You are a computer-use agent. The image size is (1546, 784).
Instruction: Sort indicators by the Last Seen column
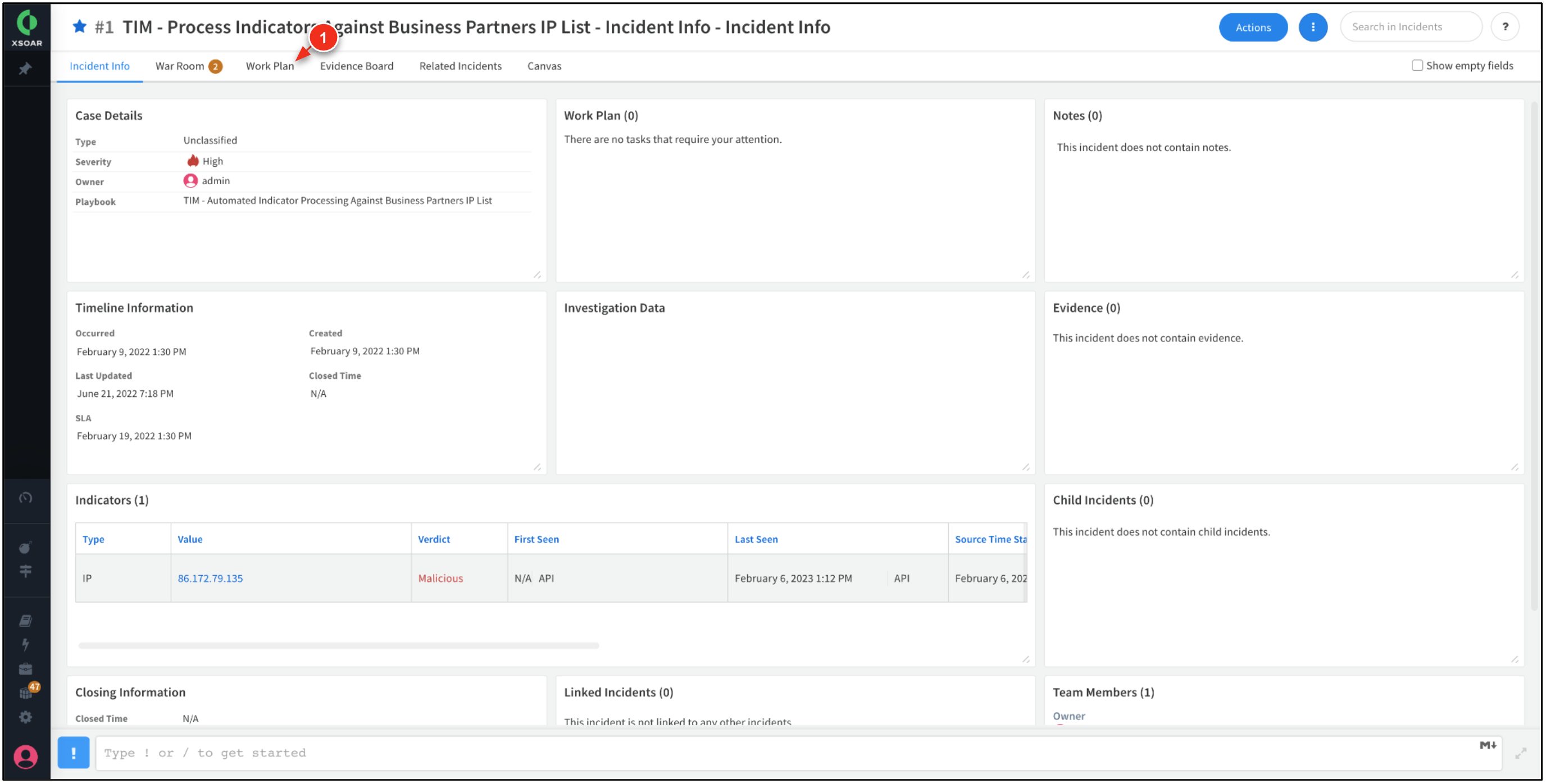[x=756, y=539]
